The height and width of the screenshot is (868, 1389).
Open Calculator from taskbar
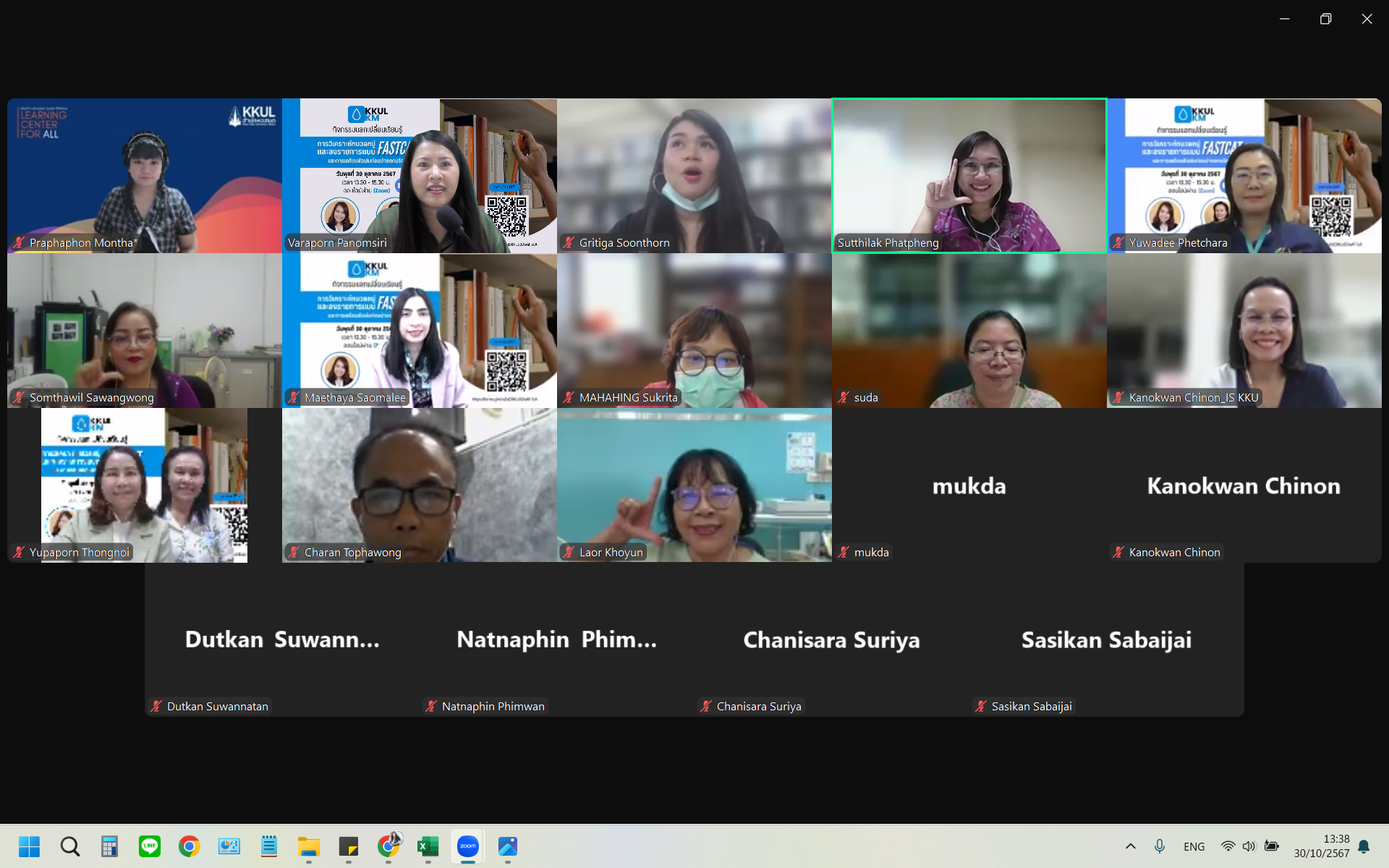[x=109, y=846]
